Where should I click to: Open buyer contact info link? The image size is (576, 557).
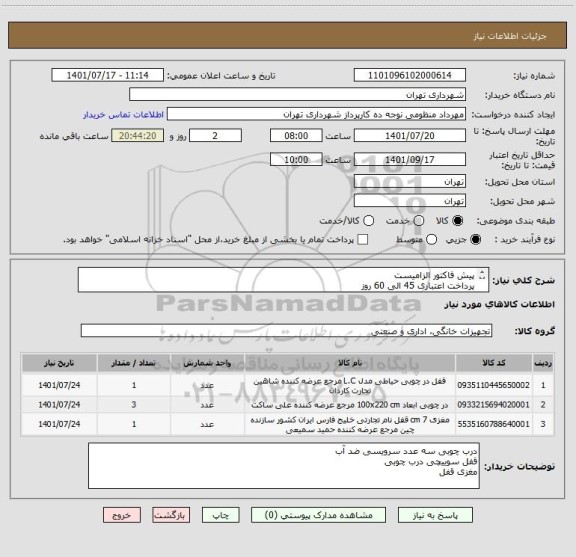pos(123,115)
